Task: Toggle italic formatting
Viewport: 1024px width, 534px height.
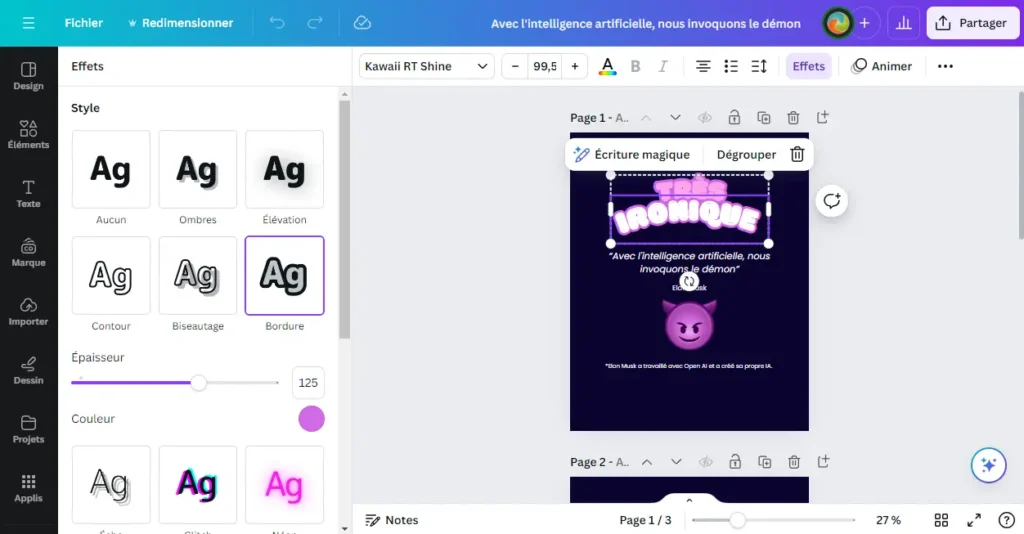Action: tap(663, 66)
